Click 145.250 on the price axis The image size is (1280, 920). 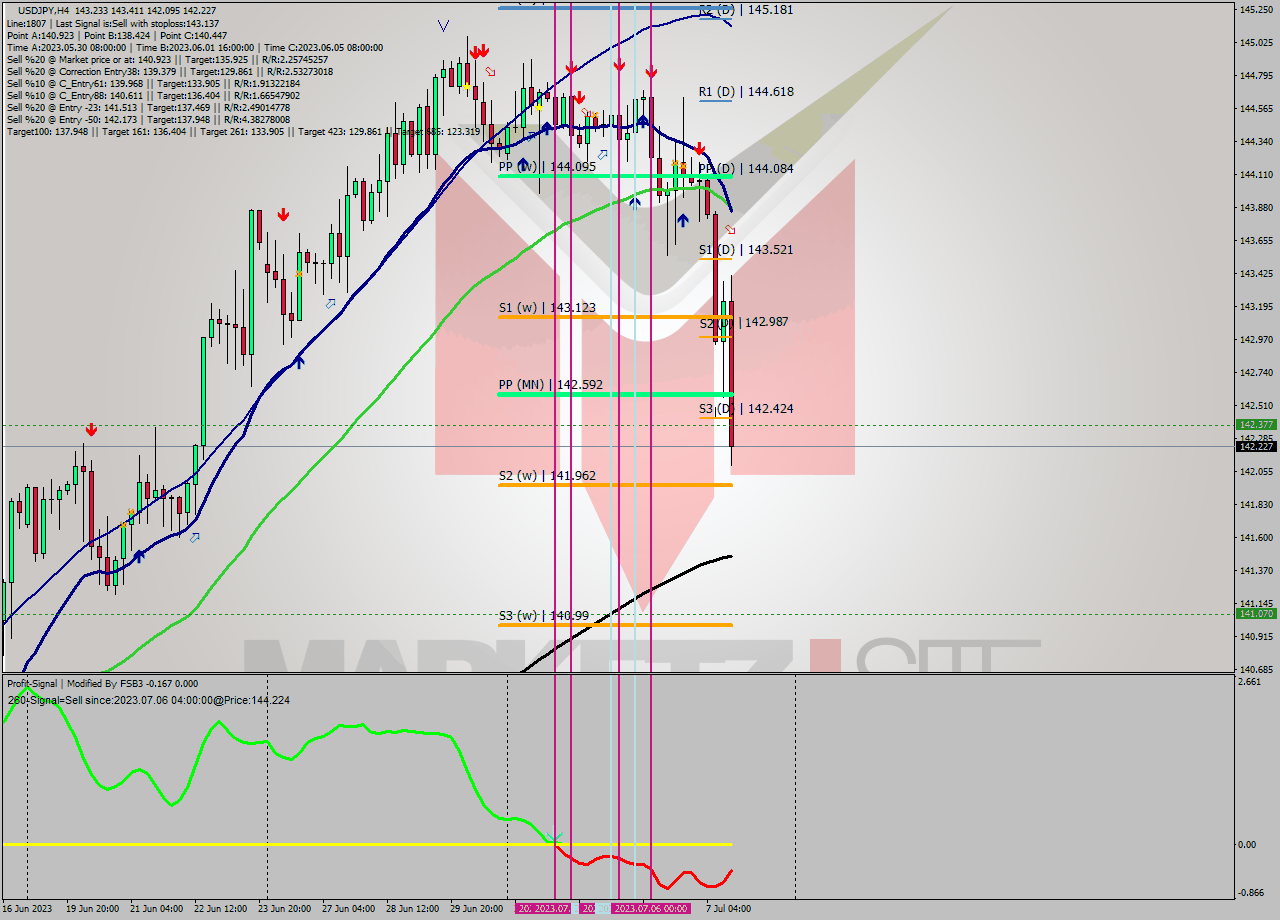(1255, 9)
